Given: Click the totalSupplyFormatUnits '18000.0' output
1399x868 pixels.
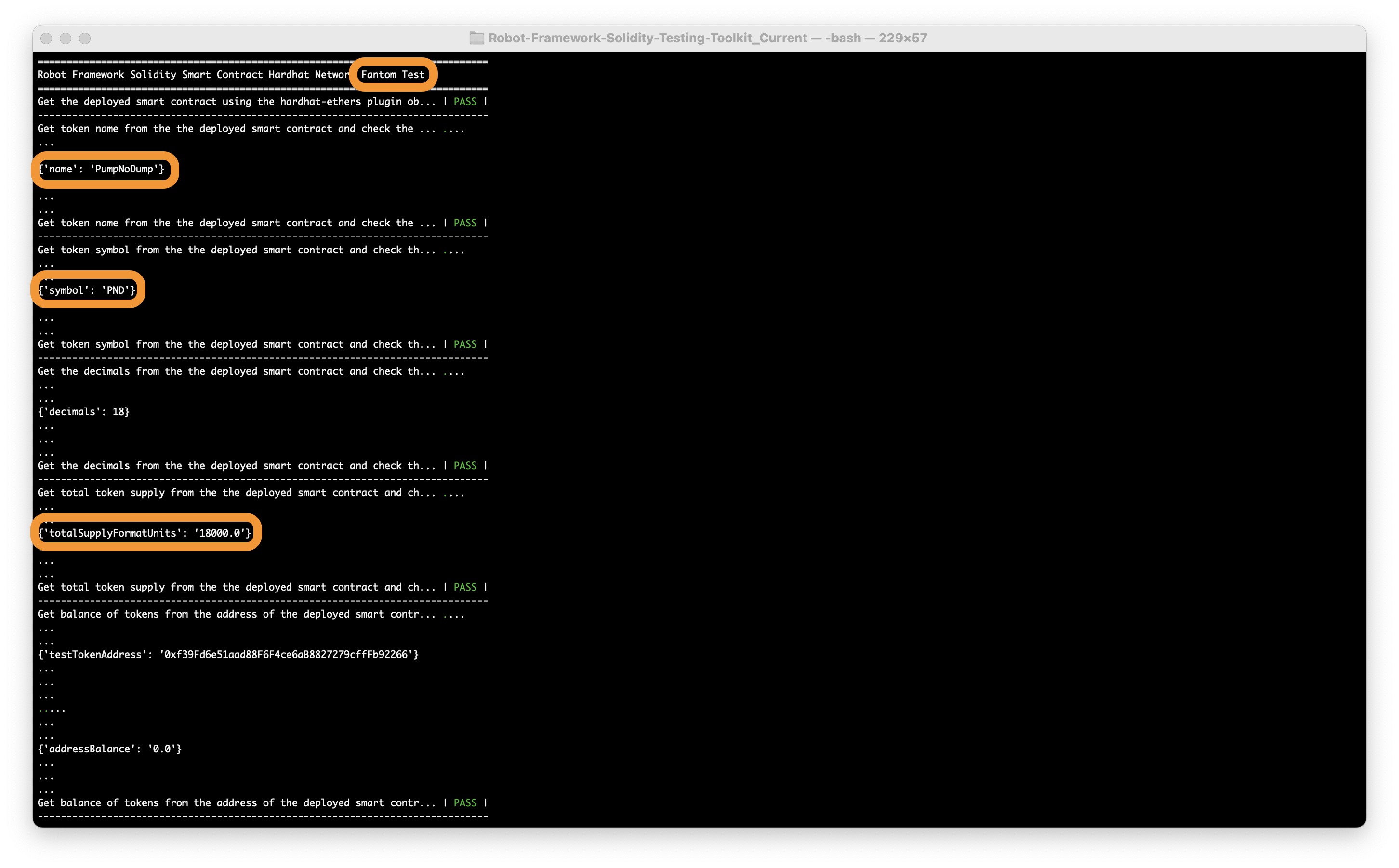Looking at the screenshot, I should pos(145,533).
